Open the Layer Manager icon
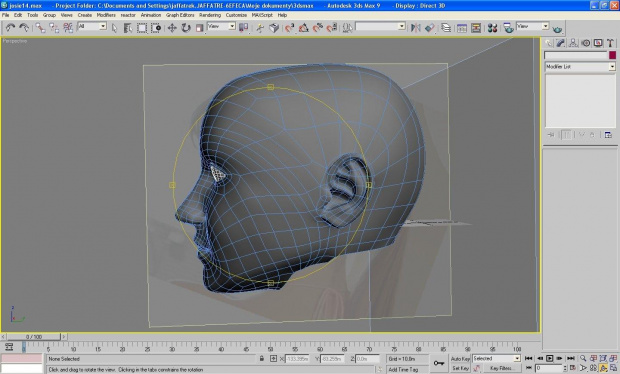The height and width of the screenshot is (374, 620). point(446,28)
